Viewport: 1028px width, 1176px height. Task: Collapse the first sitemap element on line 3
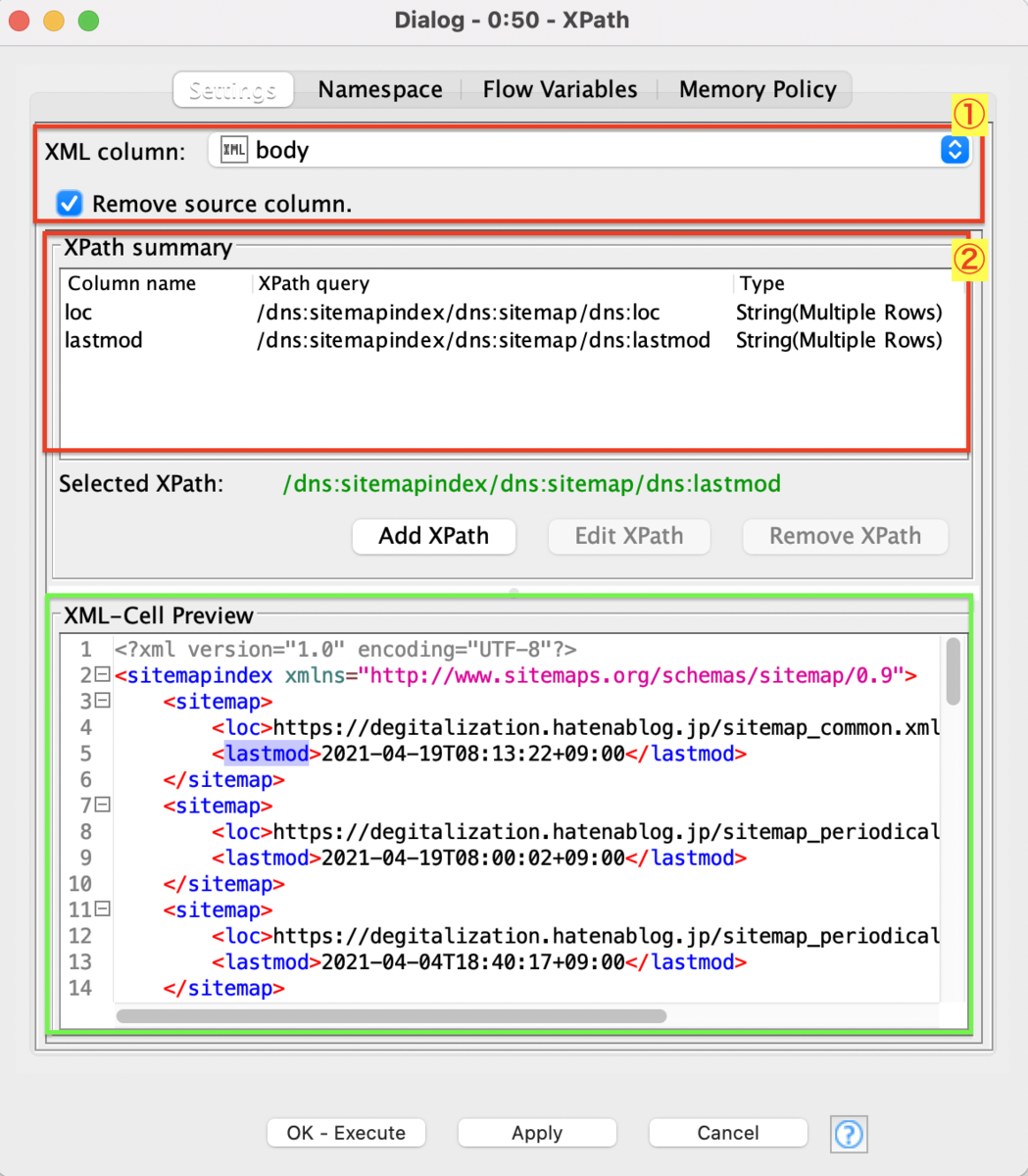[x=105, y=701]
